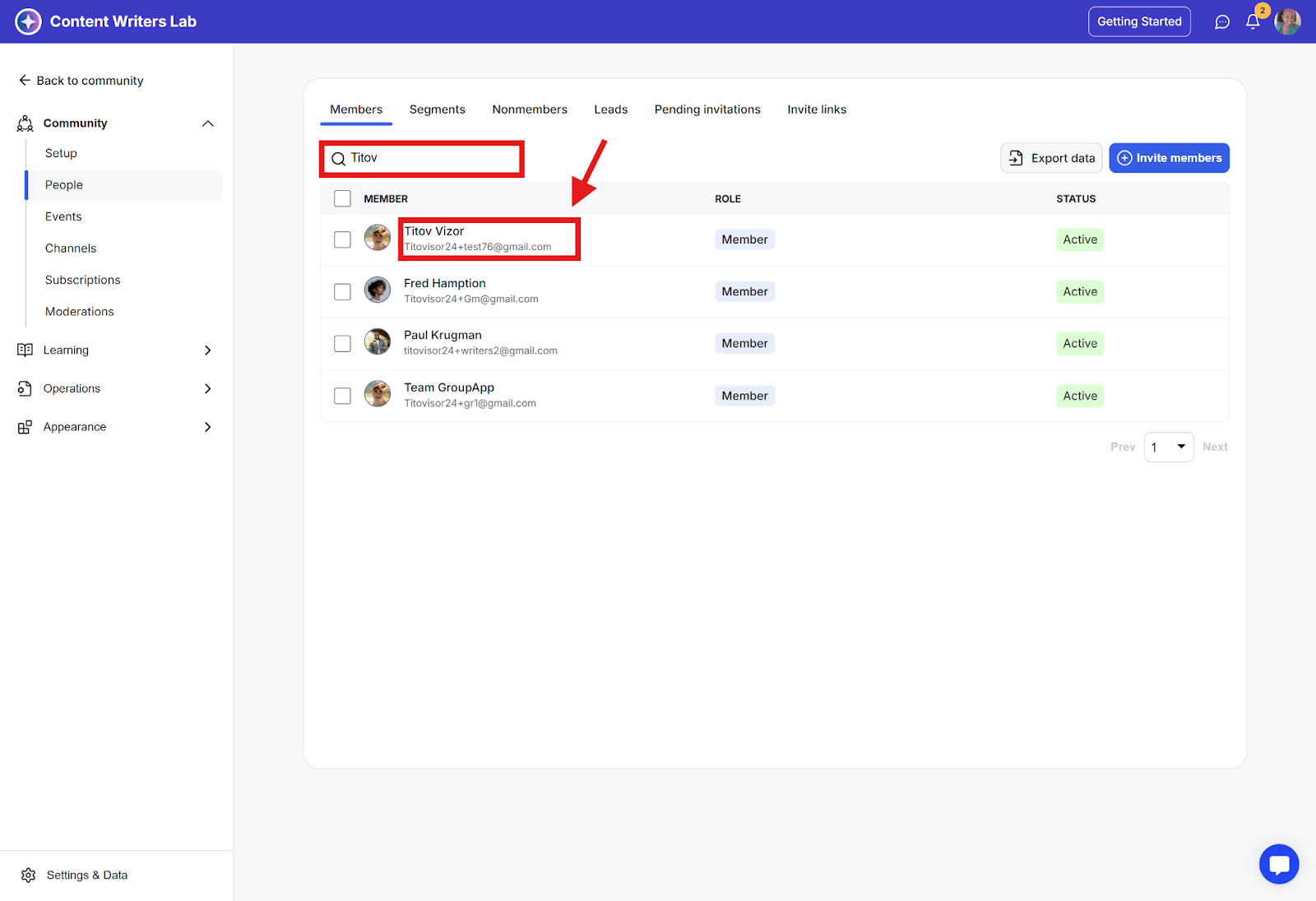Open the Pending invitations tab
Image resolution: width=1316 pixels, height=901 pixels.
click(707, 109)
